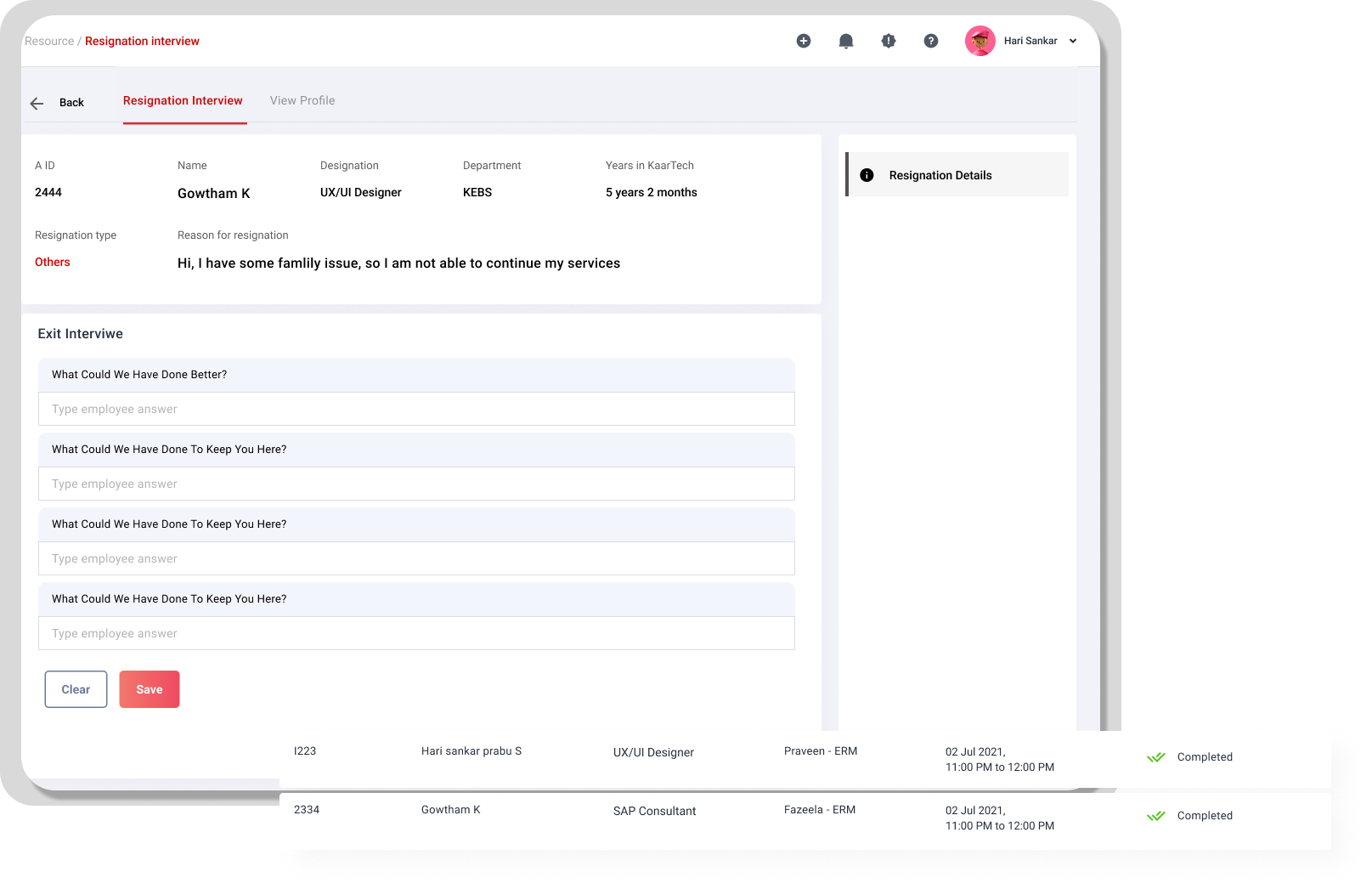Click the Resource breadcrumb link
Screen dimensions: 1372x889
pyautogui.click(x=49, y=41)
